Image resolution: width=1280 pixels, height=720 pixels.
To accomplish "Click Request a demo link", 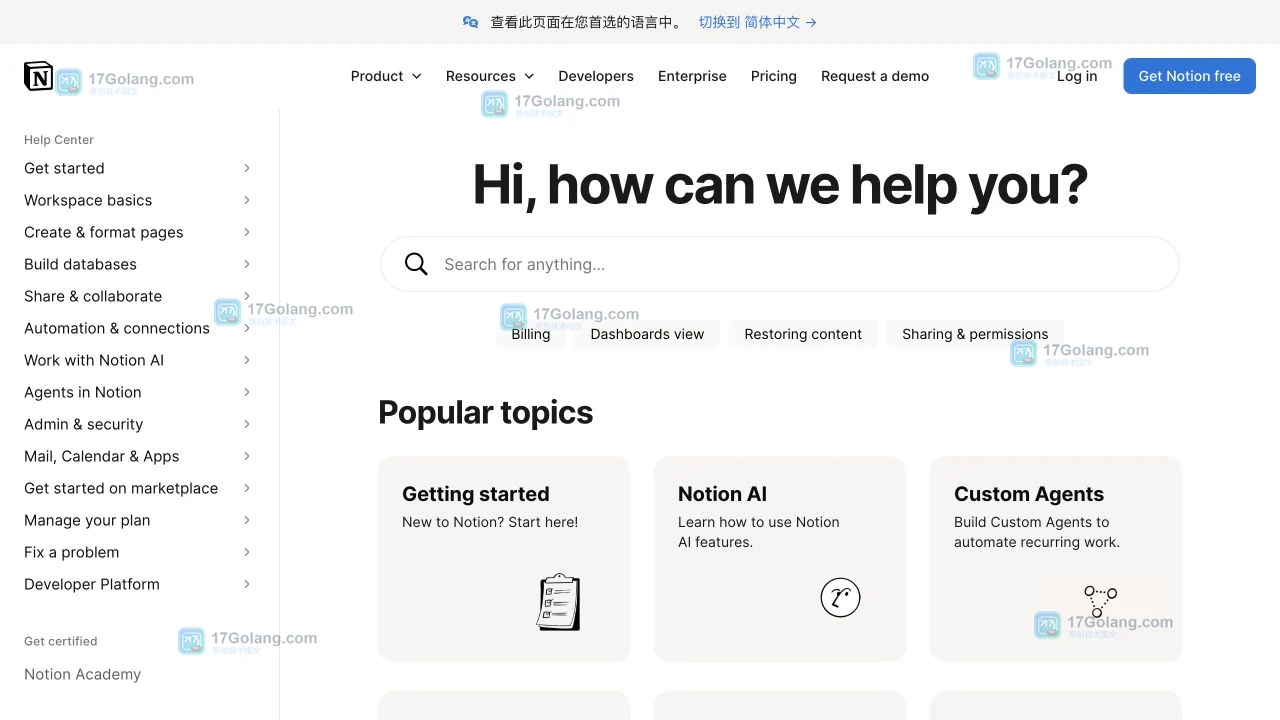I will click(x=875, y=76).
